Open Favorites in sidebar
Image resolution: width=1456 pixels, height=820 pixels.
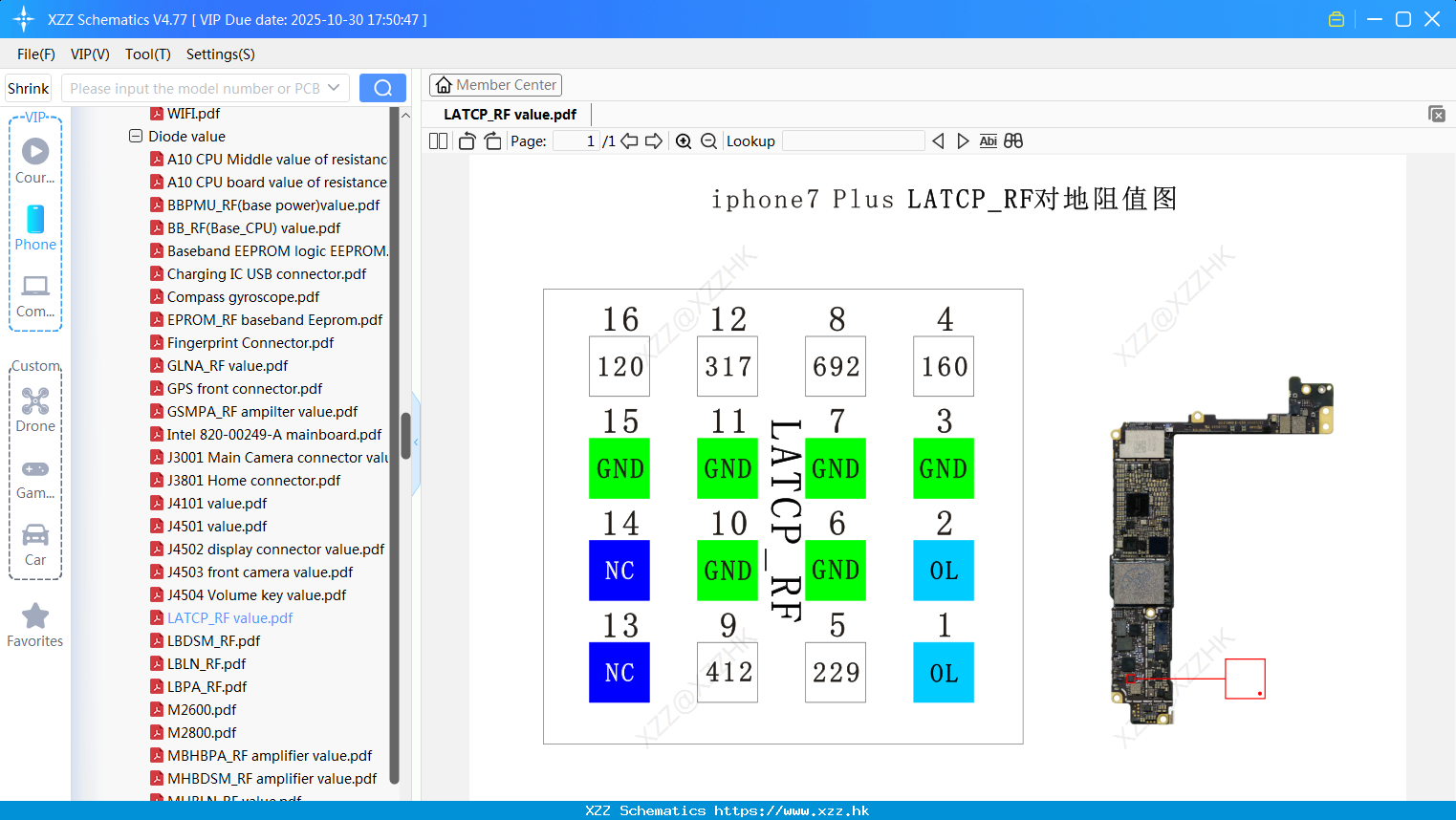(x=35, y=626)
